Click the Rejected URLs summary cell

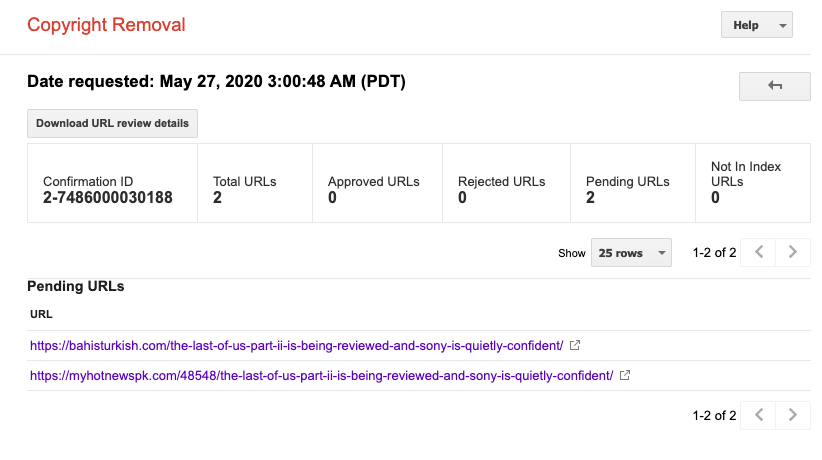(506, 183)
